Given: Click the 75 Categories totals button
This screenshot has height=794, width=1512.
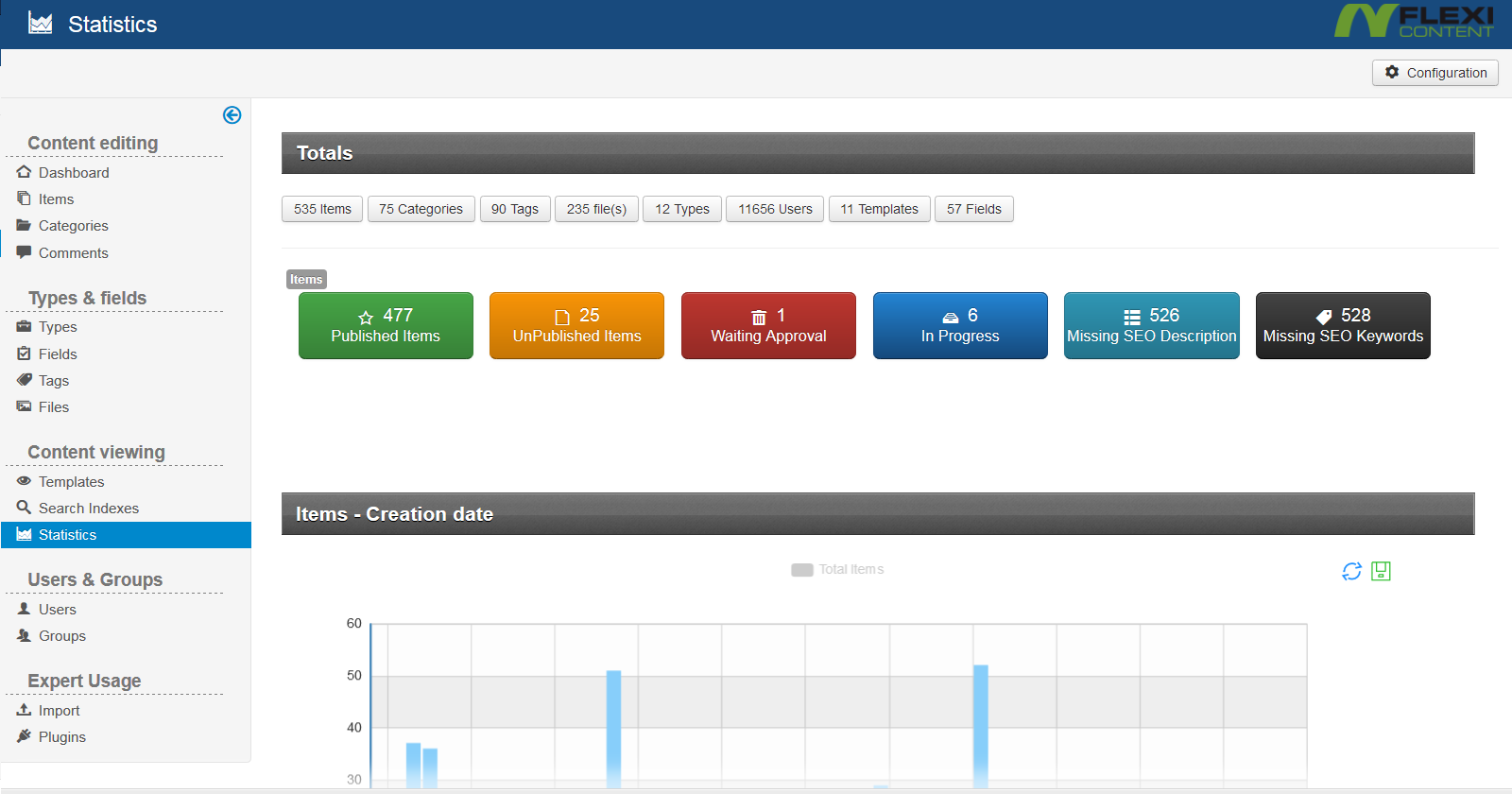Looking at the screenshot, I should pyautogui.click(x=421, y=209).
